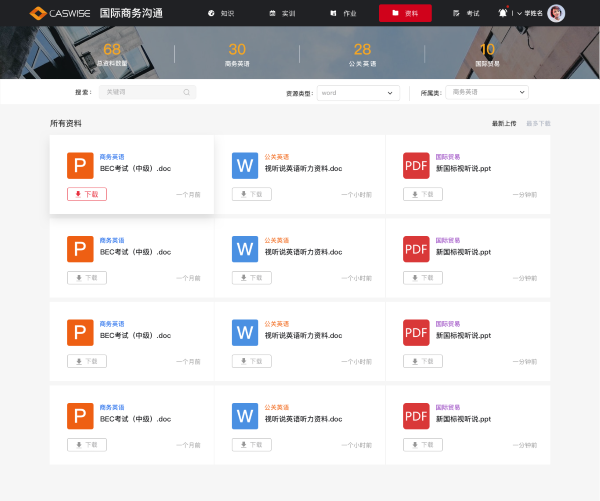Image resolution: width=600 pixels, height=501 pixels.
Task: Open the 作业 navigation tab
Action: pyautogui.click(x=343, y=13)
